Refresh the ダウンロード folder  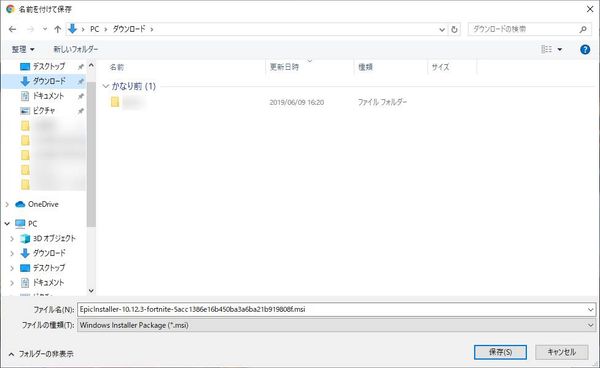click(x=454, y=29)
